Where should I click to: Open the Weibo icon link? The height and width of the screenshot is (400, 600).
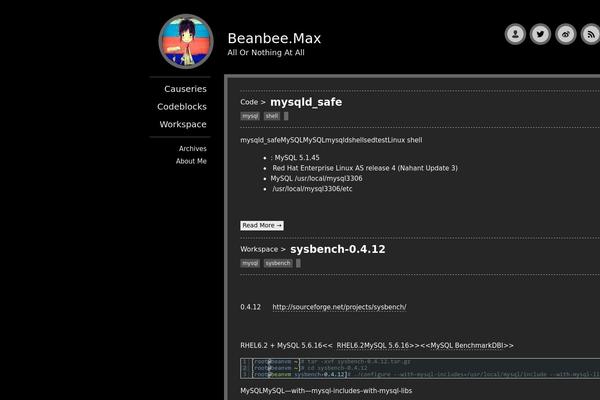click(x=566, y=34)
